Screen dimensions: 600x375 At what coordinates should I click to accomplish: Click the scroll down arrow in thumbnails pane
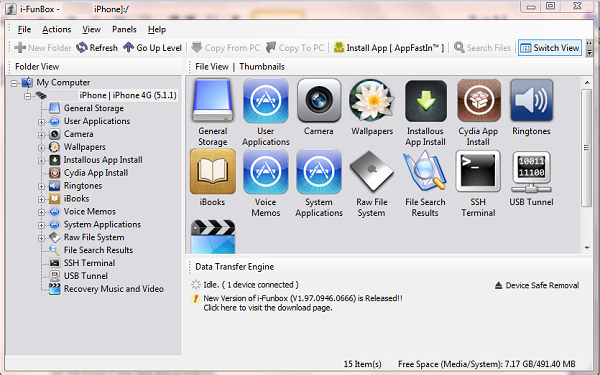pyautogui.click(x=587, y=248)
